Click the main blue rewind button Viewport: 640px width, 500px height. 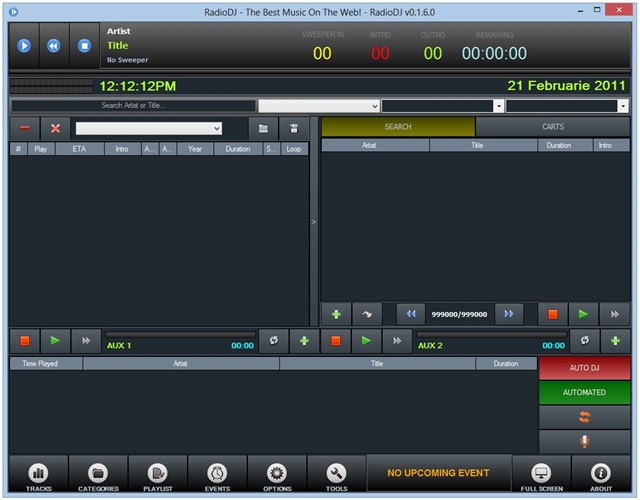(x=54, y=46)
